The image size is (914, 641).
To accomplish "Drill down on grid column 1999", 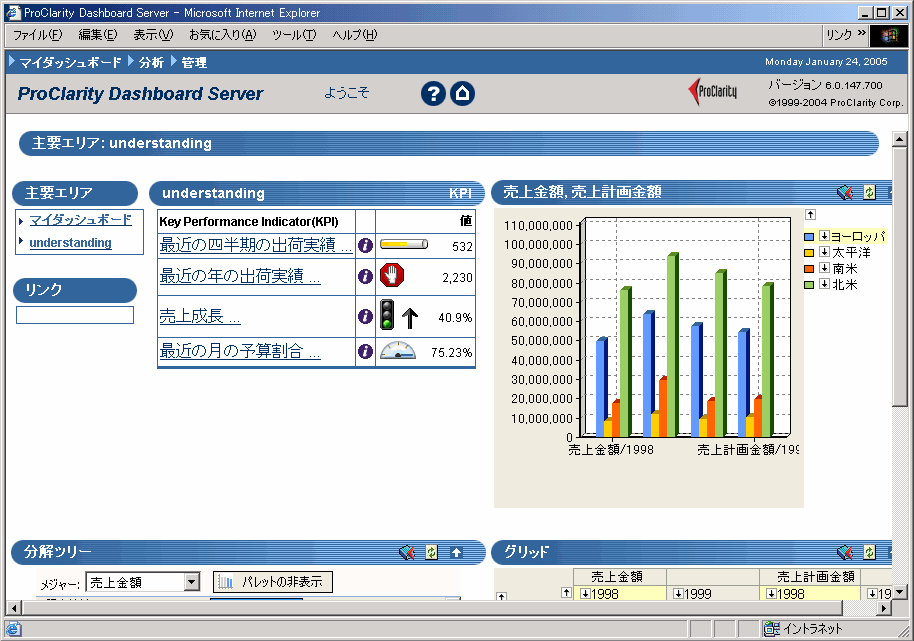I will (679, 594).
